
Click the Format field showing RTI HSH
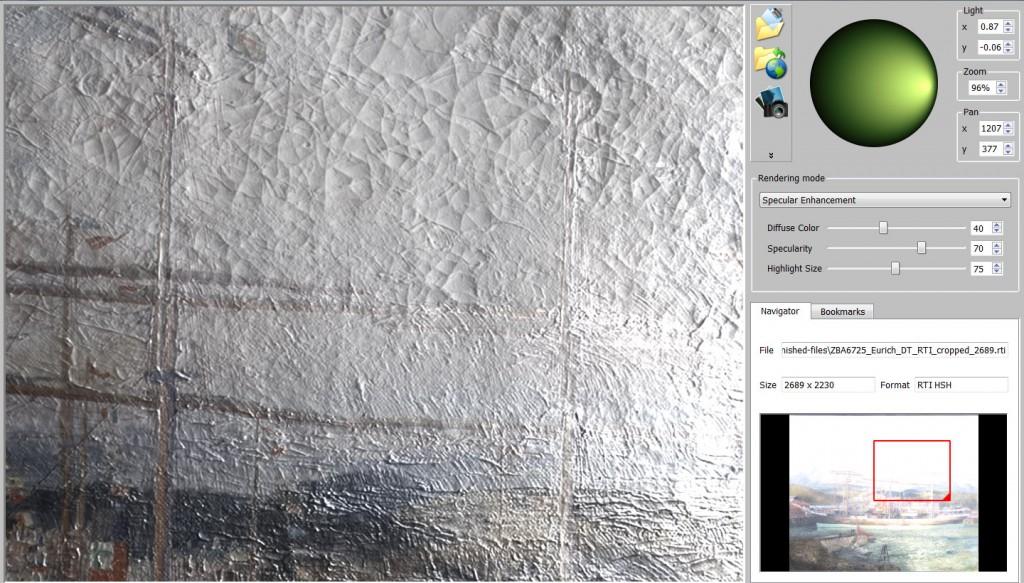tap(961, 385)
